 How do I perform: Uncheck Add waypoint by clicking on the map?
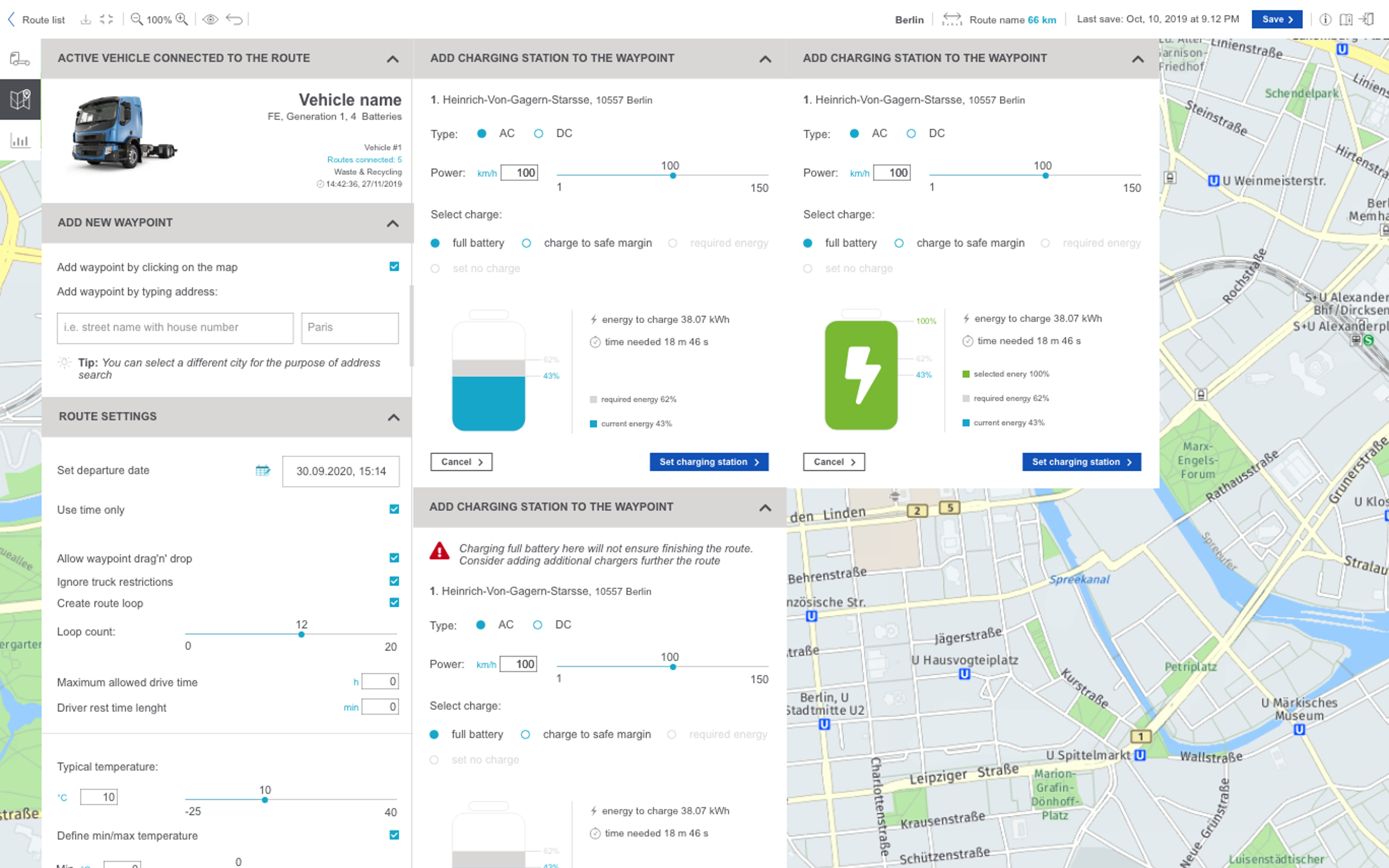tap(394, 266)
